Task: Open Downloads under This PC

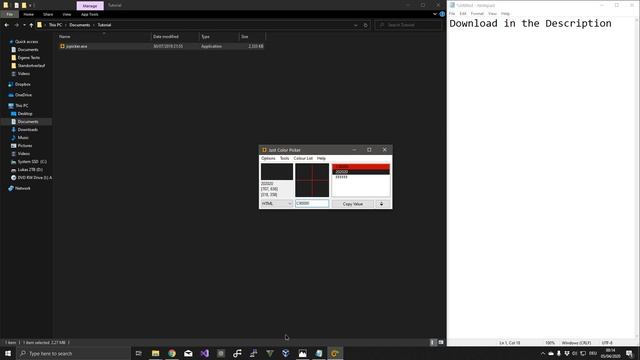Action: point(27,129)
